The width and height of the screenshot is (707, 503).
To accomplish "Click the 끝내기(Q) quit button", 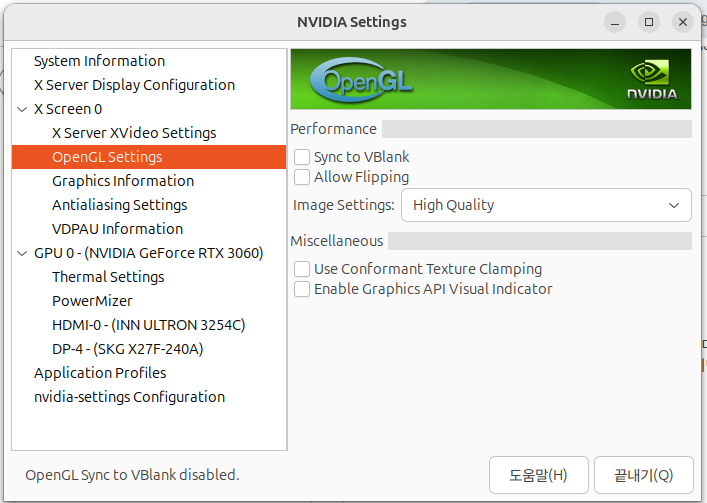I will tap(643, 475).
